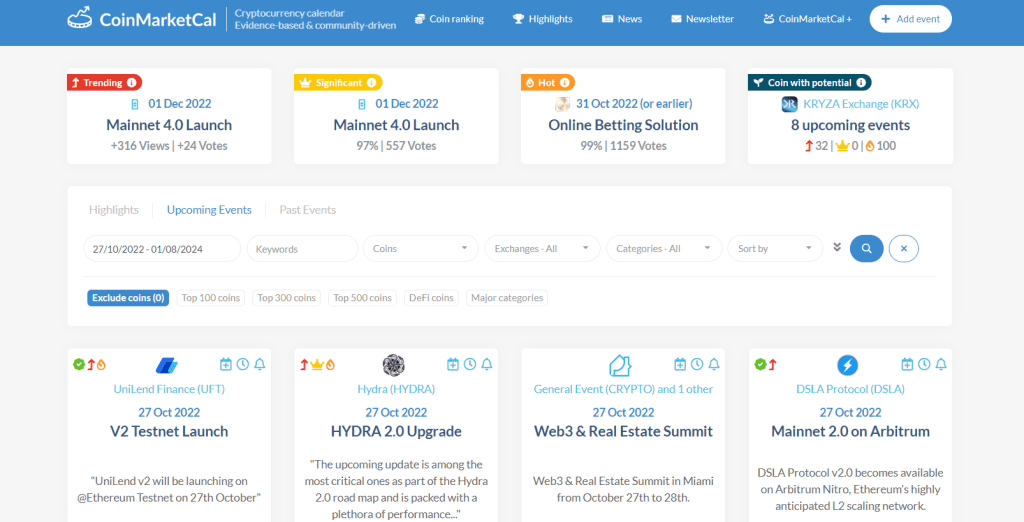Add DSLA Mainnet 2.0 event to calendar
1024x522 pixels.
(x=907, y=364)
